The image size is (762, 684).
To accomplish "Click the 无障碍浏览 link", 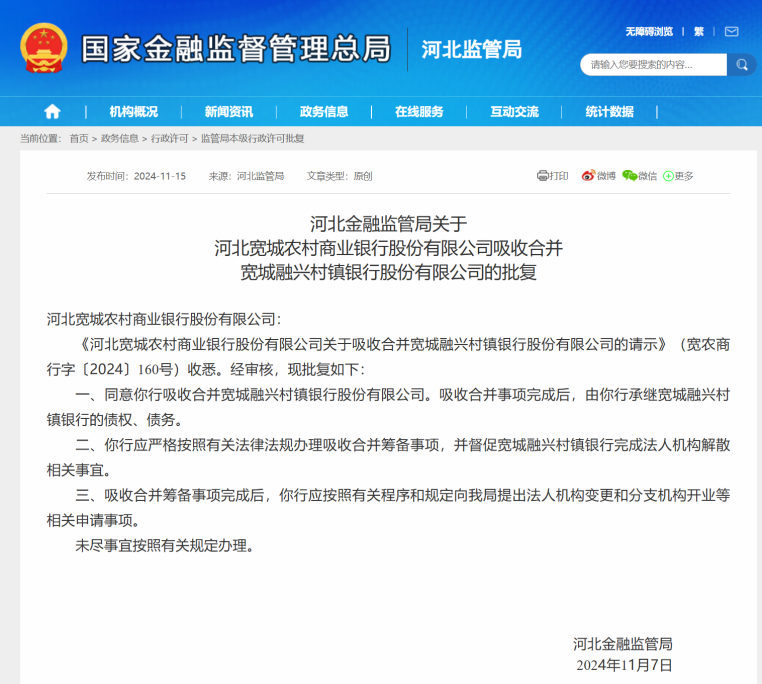I will 649,32.
